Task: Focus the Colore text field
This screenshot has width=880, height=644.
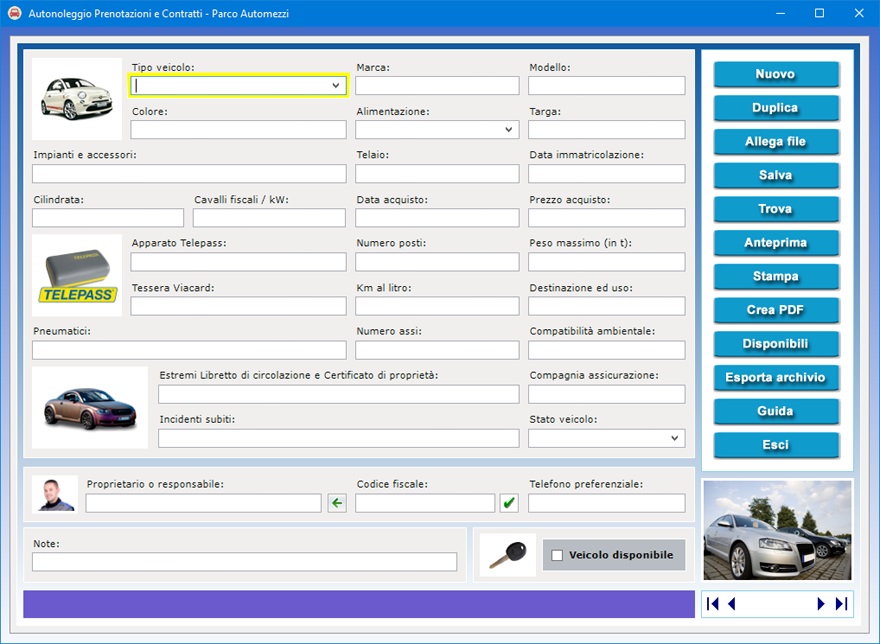Action: (239, 130)
